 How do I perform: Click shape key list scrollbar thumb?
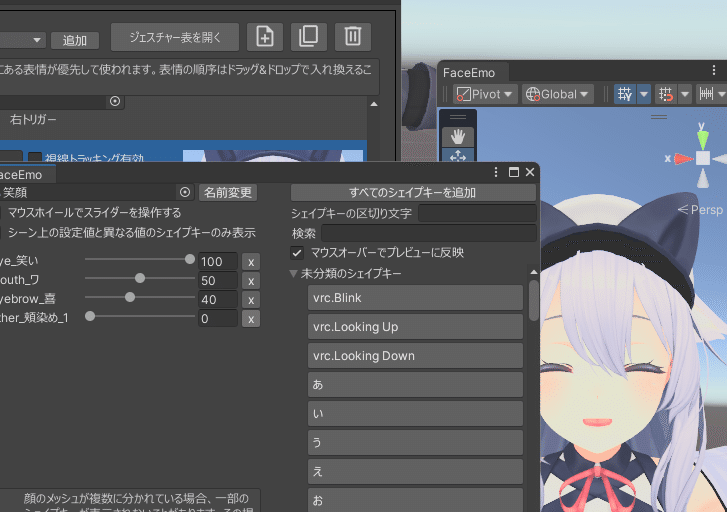coord(534,300)
